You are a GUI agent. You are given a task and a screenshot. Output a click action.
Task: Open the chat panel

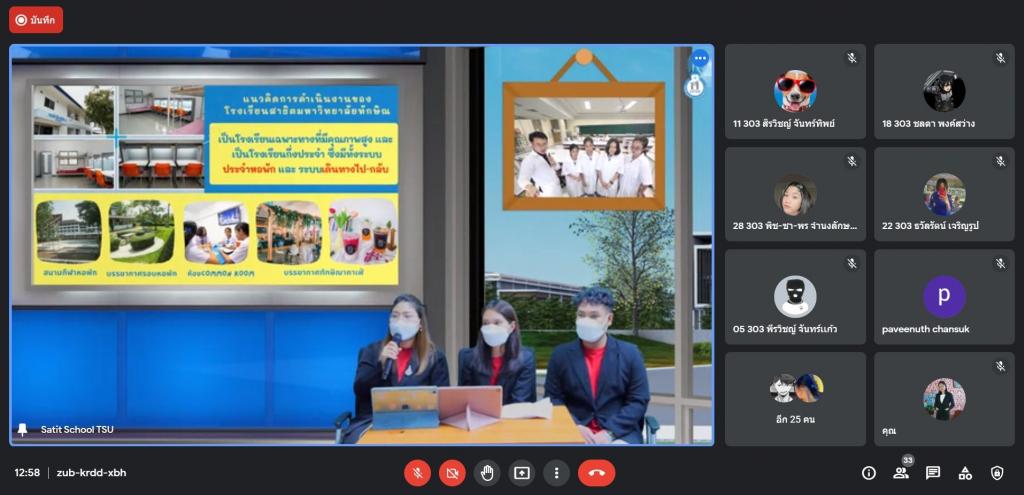933,473
